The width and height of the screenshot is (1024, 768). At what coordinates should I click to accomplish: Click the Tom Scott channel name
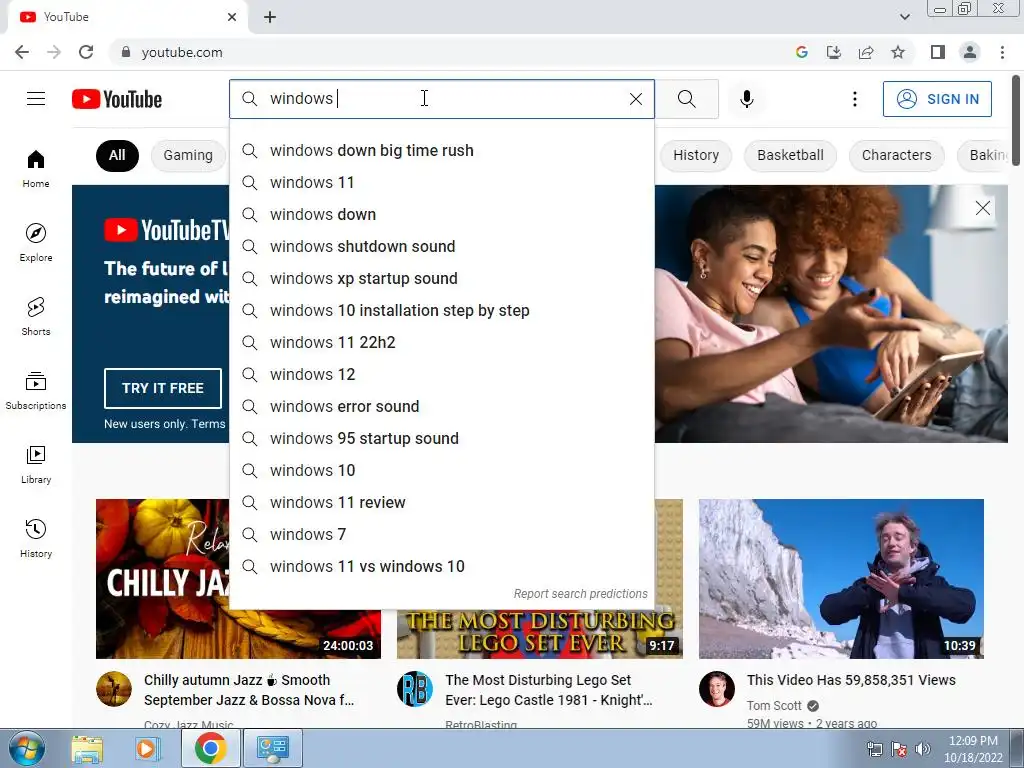tap(774, 705)
